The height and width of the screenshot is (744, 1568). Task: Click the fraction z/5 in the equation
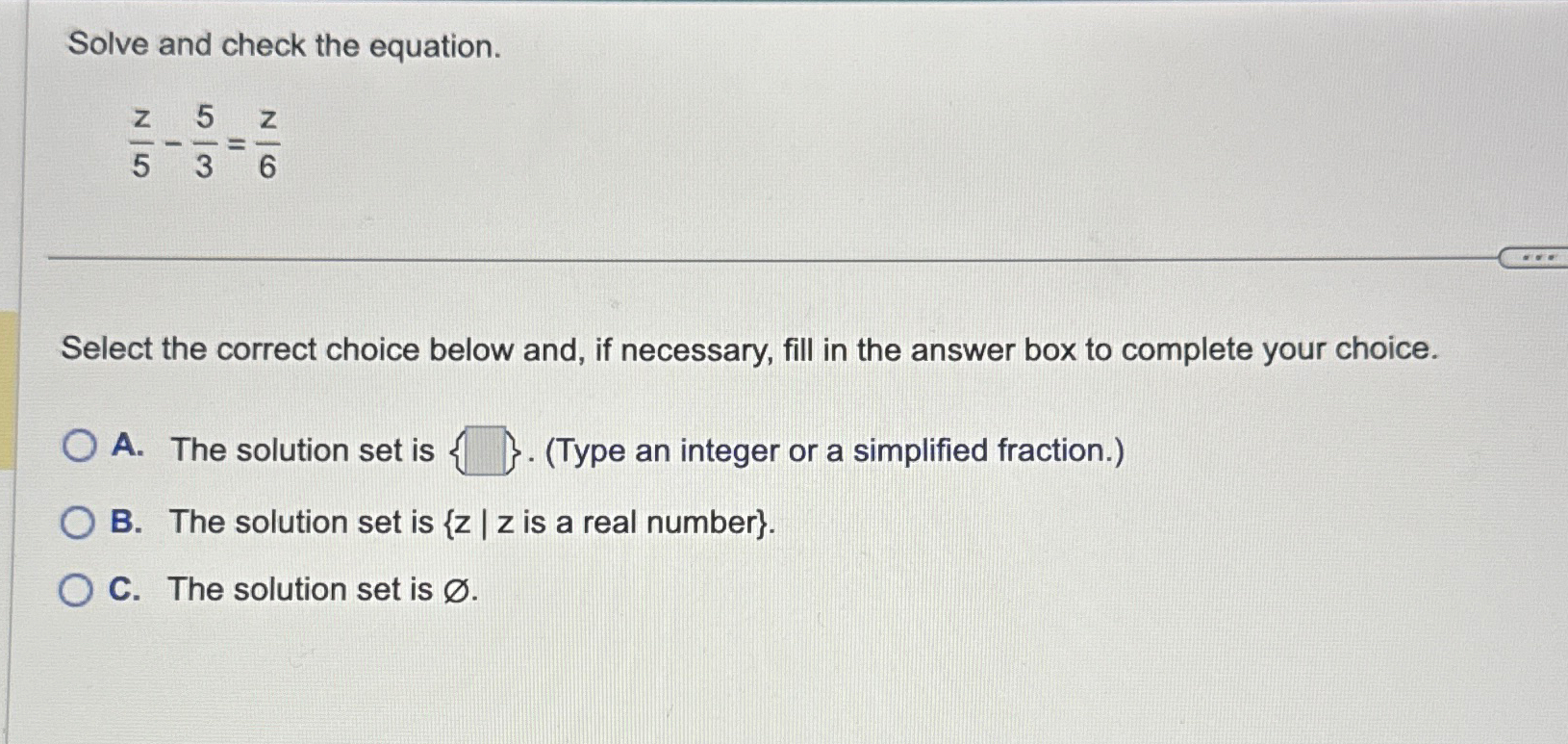tap(140, 142)
